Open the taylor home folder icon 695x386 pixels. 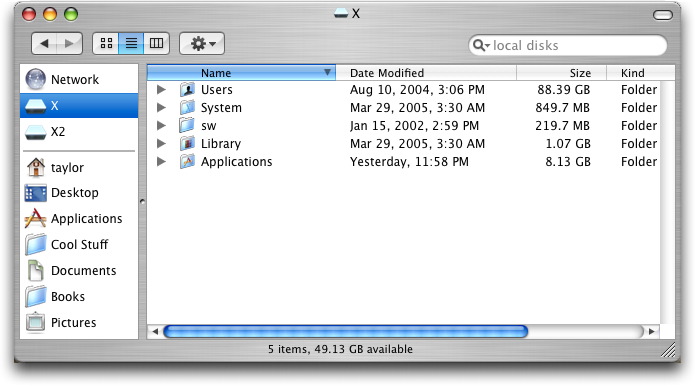coord(35,167)
